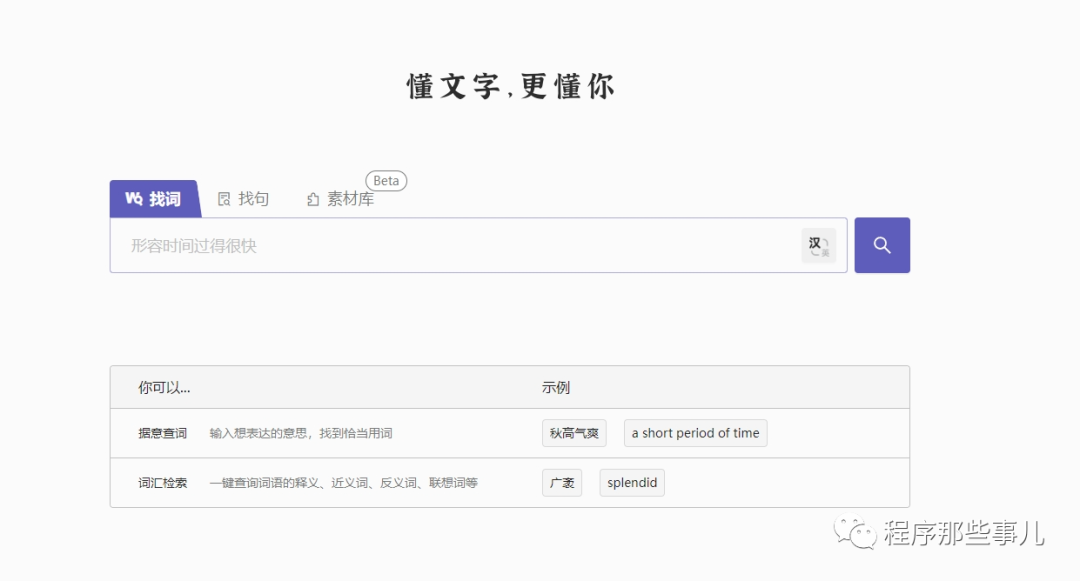Click the 据意查词 row label

161,432
